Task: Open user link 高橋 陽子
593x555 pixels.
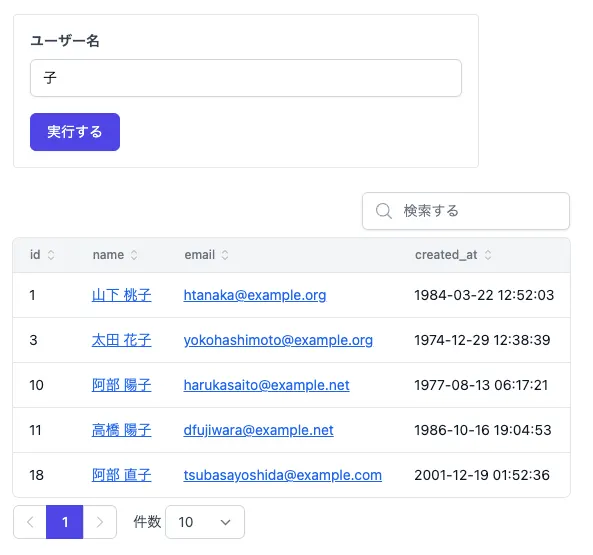Action: pyautogui.click(x=121, y=430)
